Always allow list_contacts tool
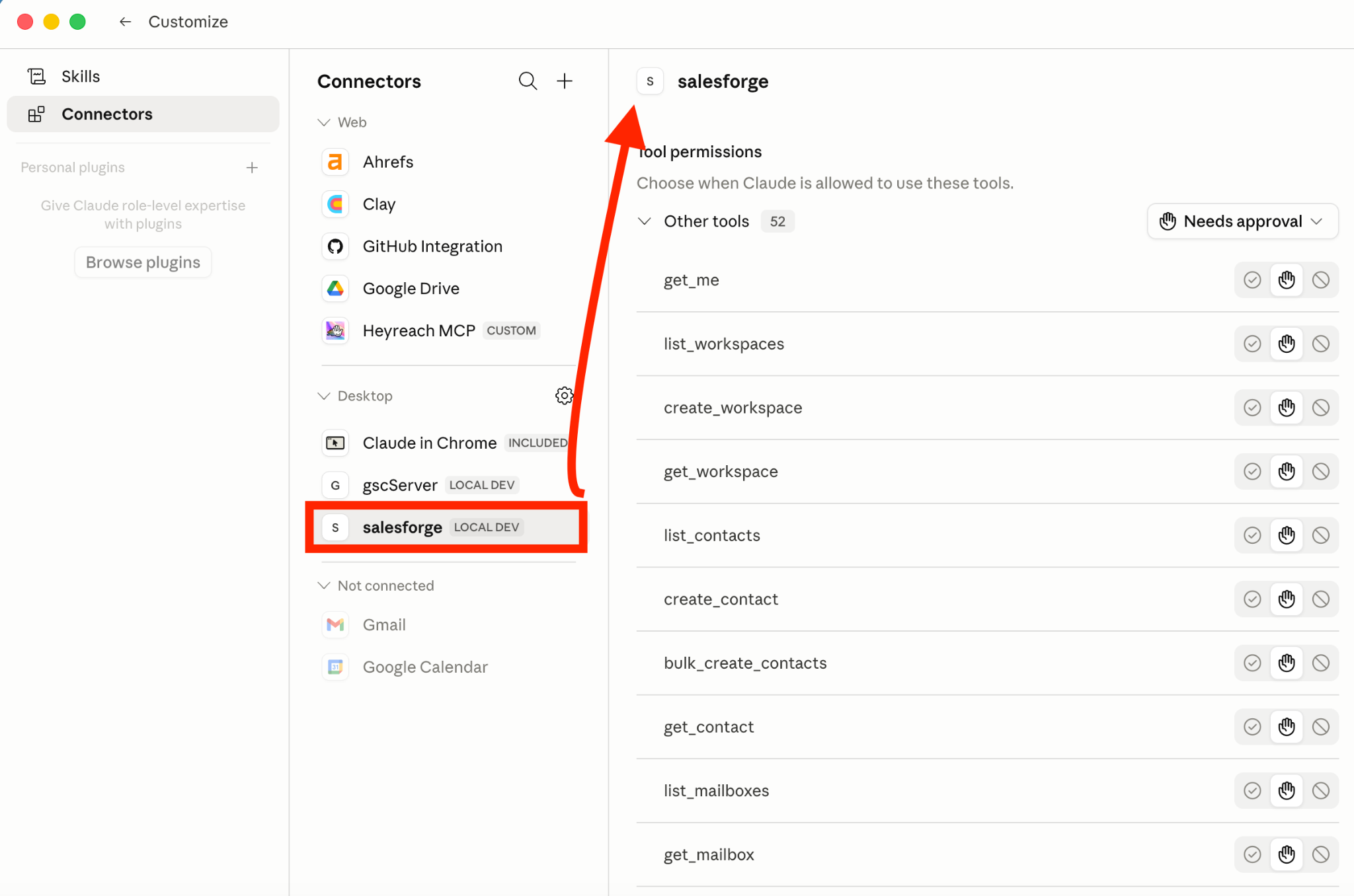The image size is (1354, 896). (1252, 535)
